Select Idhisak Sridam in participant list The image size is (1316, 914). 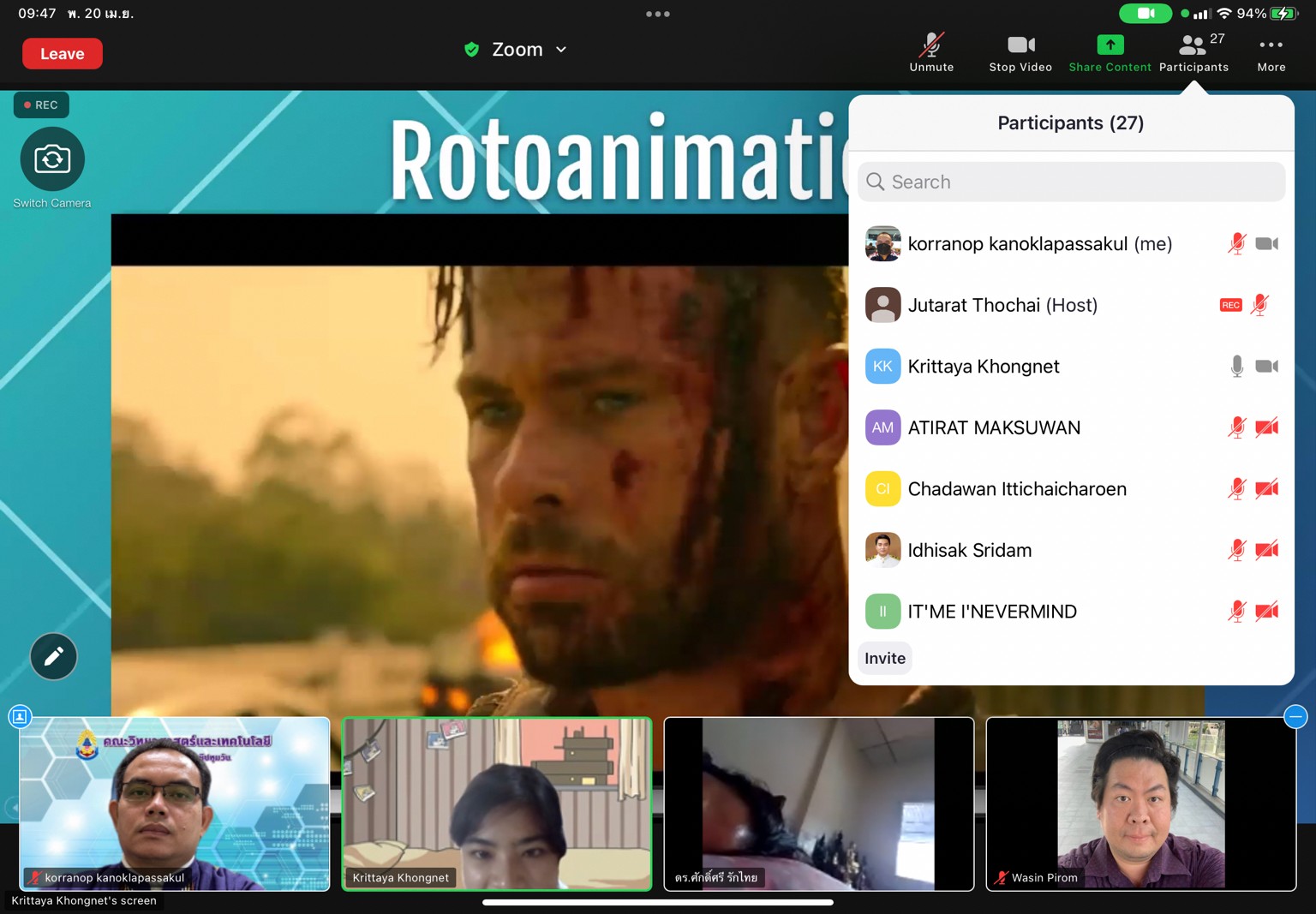(x=969, y=550)
